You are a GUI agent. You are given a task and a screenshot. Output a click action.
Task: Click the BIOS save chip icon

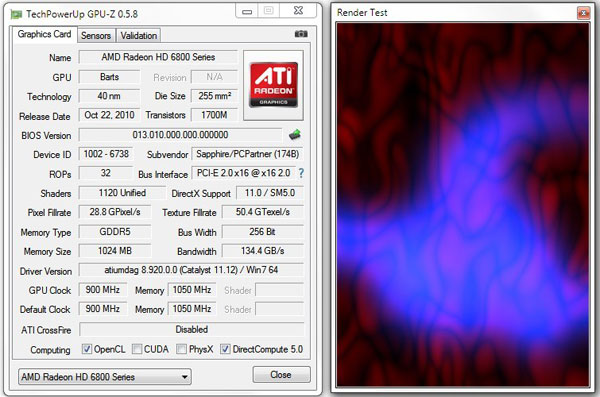click(295, 135)
